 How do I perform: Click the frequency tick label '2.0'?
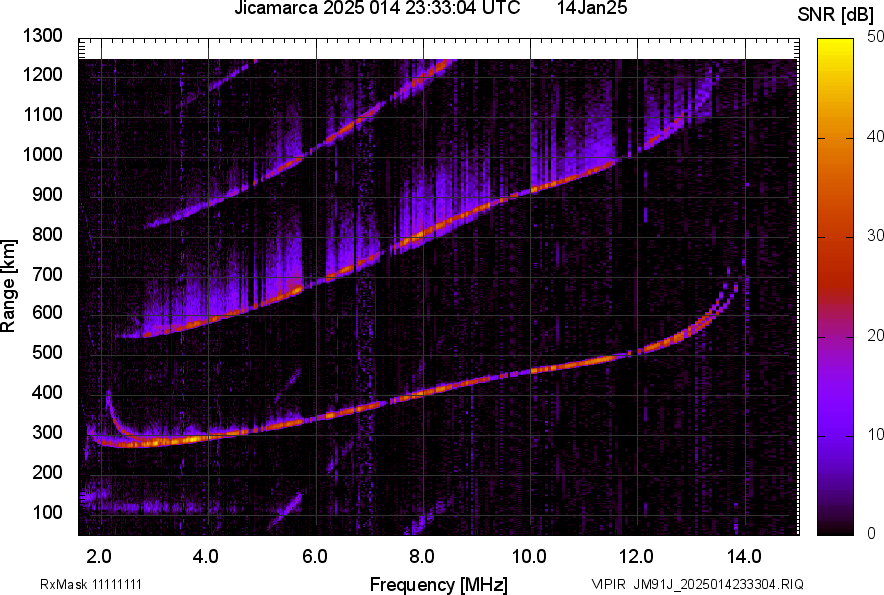pyautogui.click(x=99, y=557)
